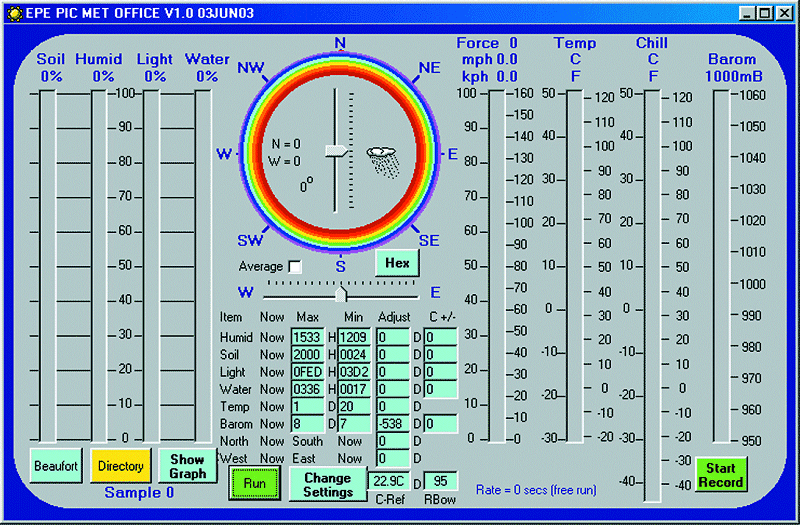Click the Light Min field showing 03D2
Viewport: 800px width, 527px height.
(356, 372)
